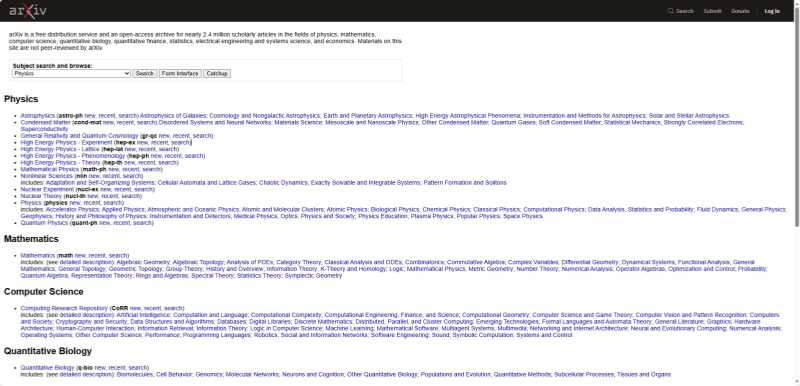Open the Robotics link

point(266,335)
